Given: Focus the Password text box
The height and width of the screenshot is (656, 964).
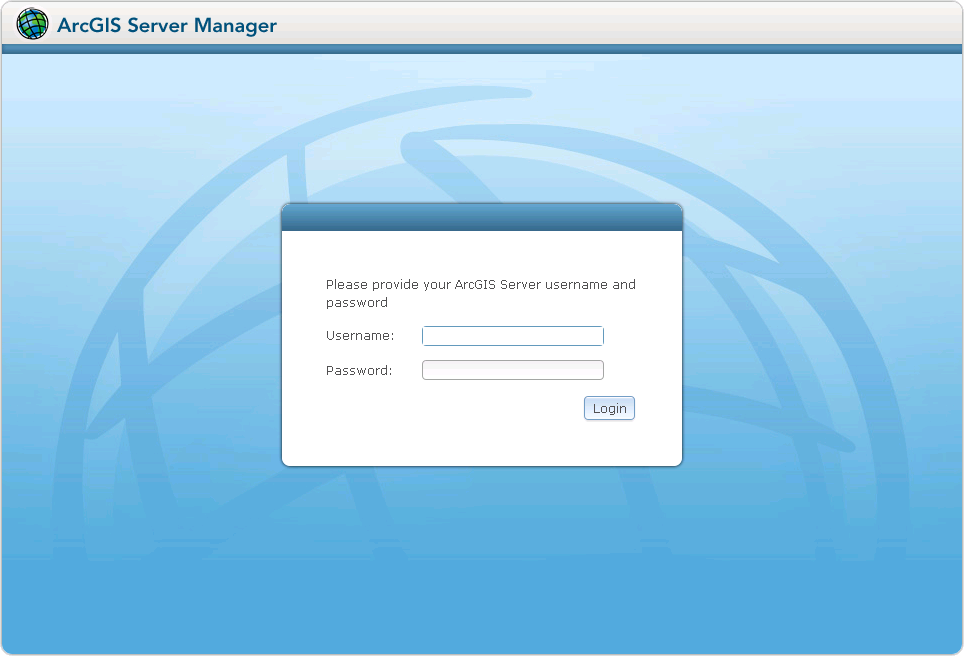Looking at the screenshot, I should click(512, 369).
